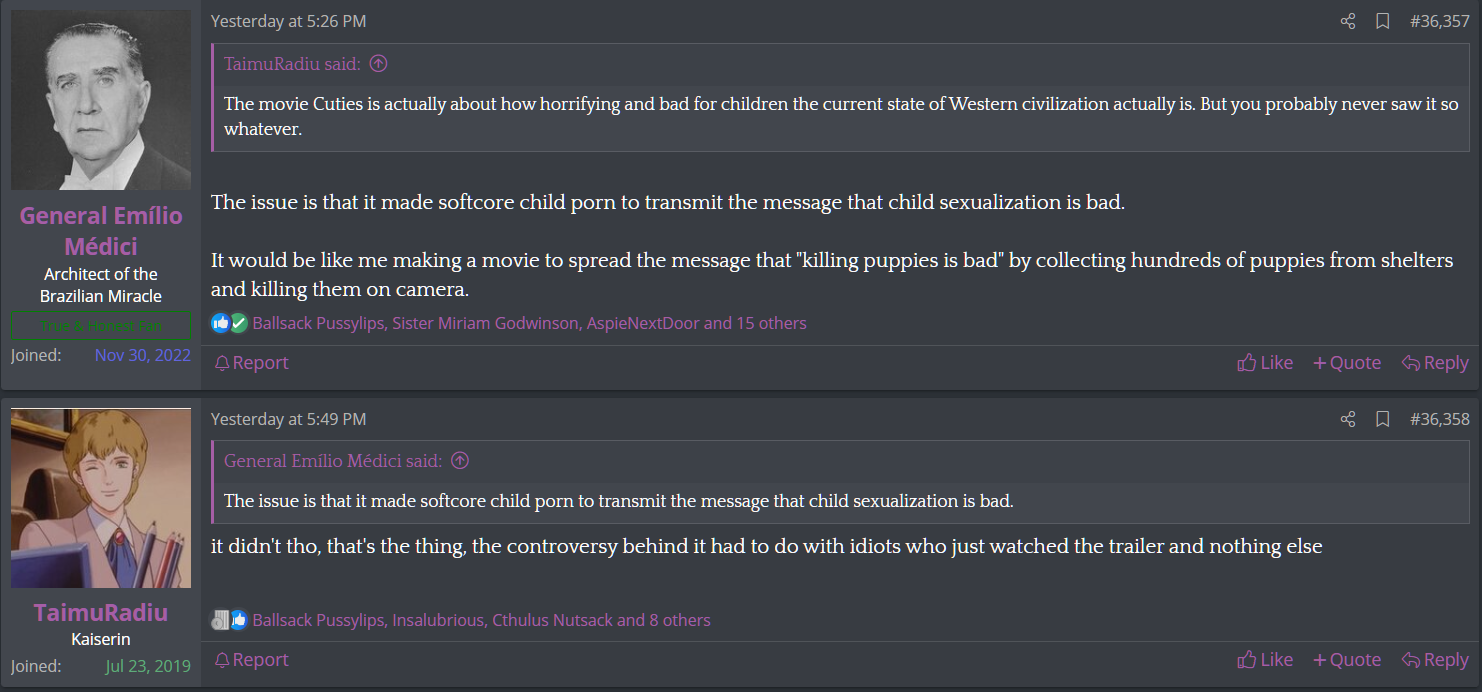This screenshot has width=1482, height=692.
Task: Expand TaimuRadiu quote via arrow icon
Action: click(378, 64)
